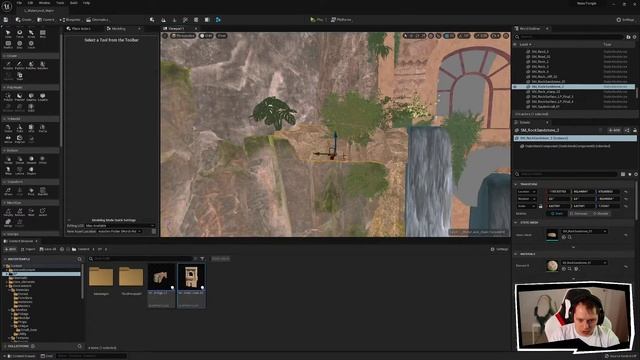Open the Location type dropdown in Transform
Screen dimensions: 640x360
527,191
